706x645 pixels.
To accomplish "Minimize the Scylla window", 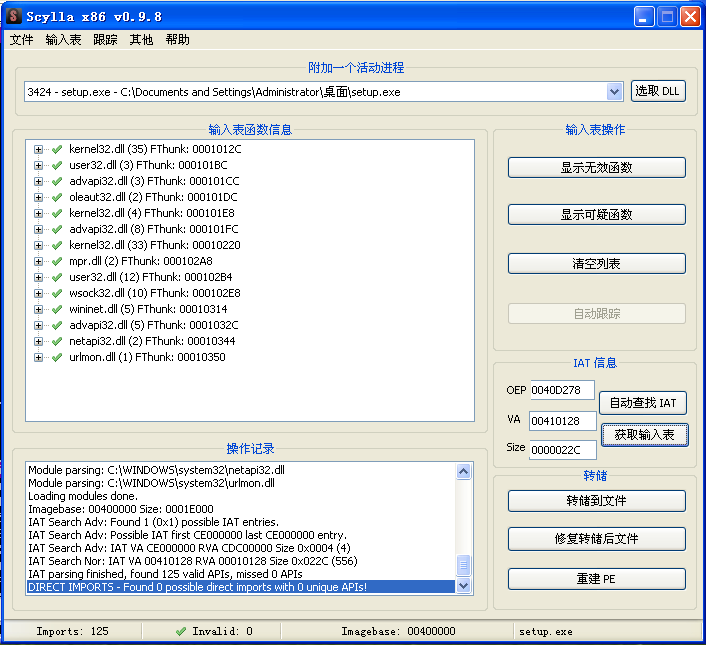I will pos(644,17).
